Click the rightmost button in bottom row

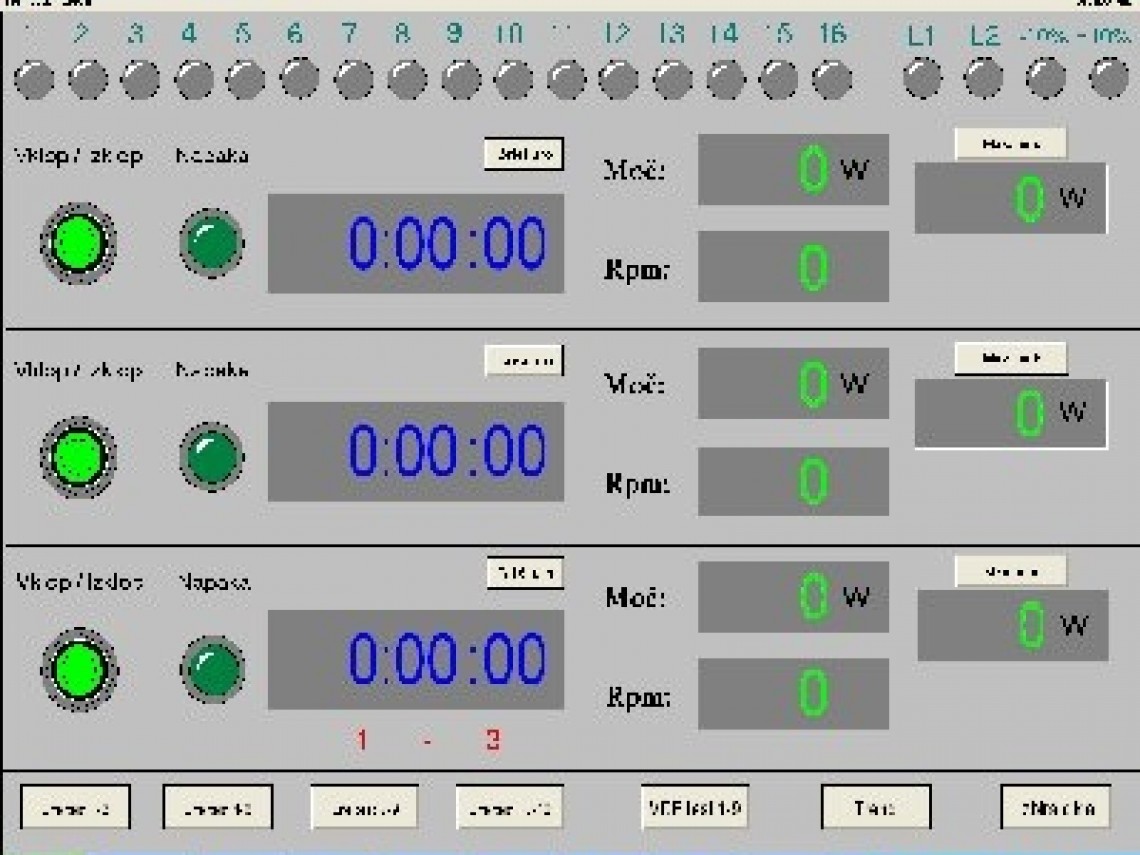tap(1056, 807)
